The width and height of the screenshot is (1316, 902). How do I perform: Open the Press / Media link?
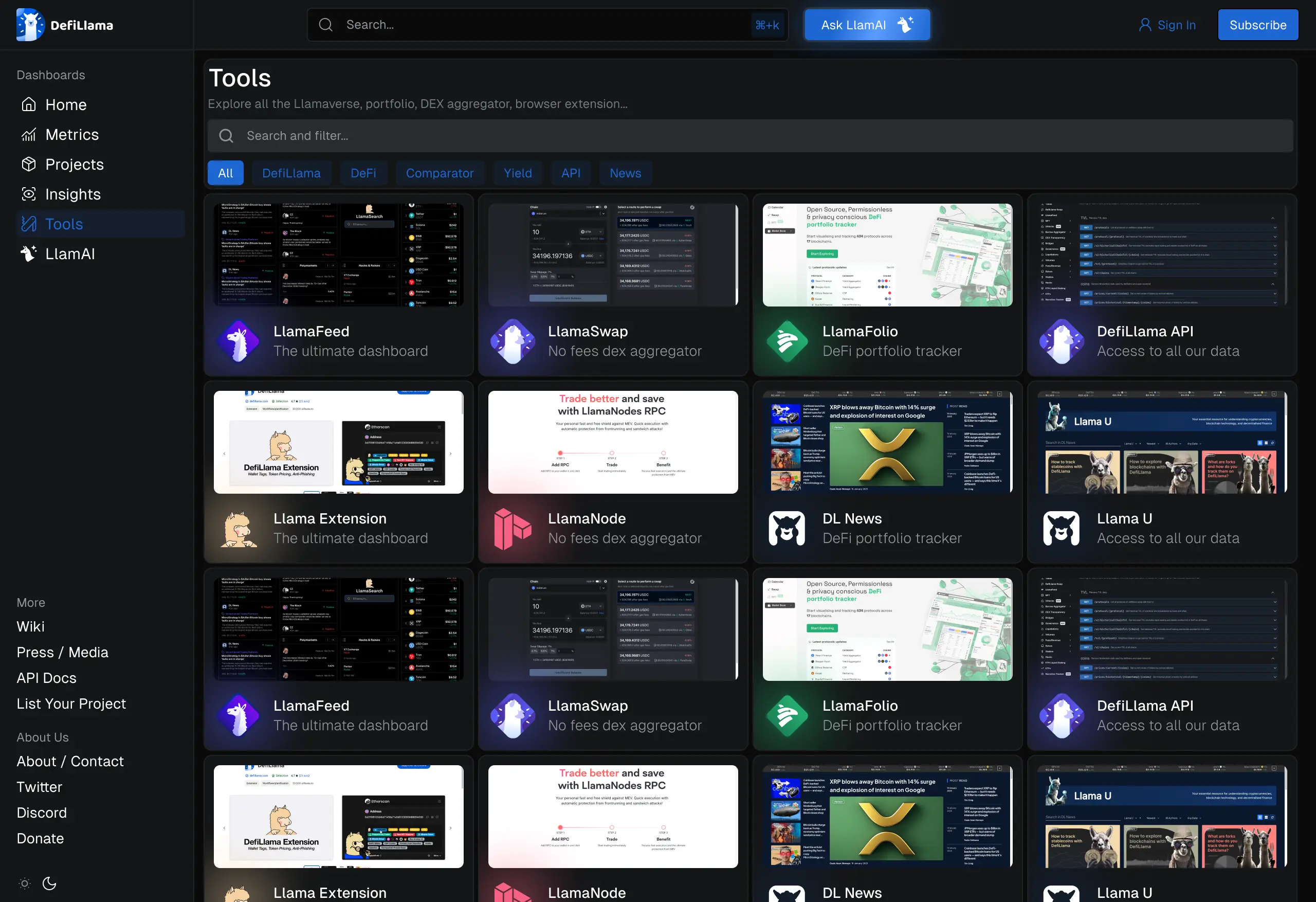tap(62, 652)
